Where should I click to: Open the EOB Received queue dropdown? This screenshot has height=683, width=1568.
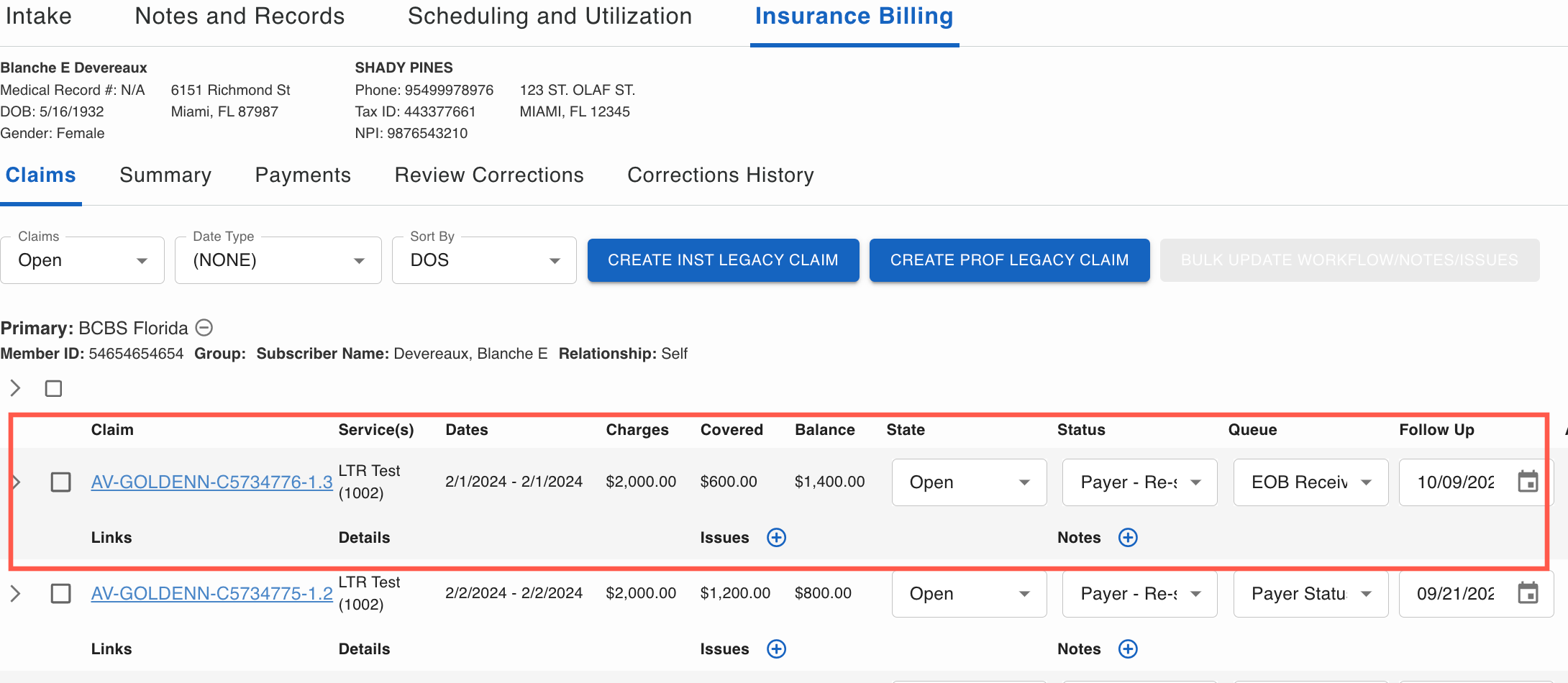[1310, 482]
